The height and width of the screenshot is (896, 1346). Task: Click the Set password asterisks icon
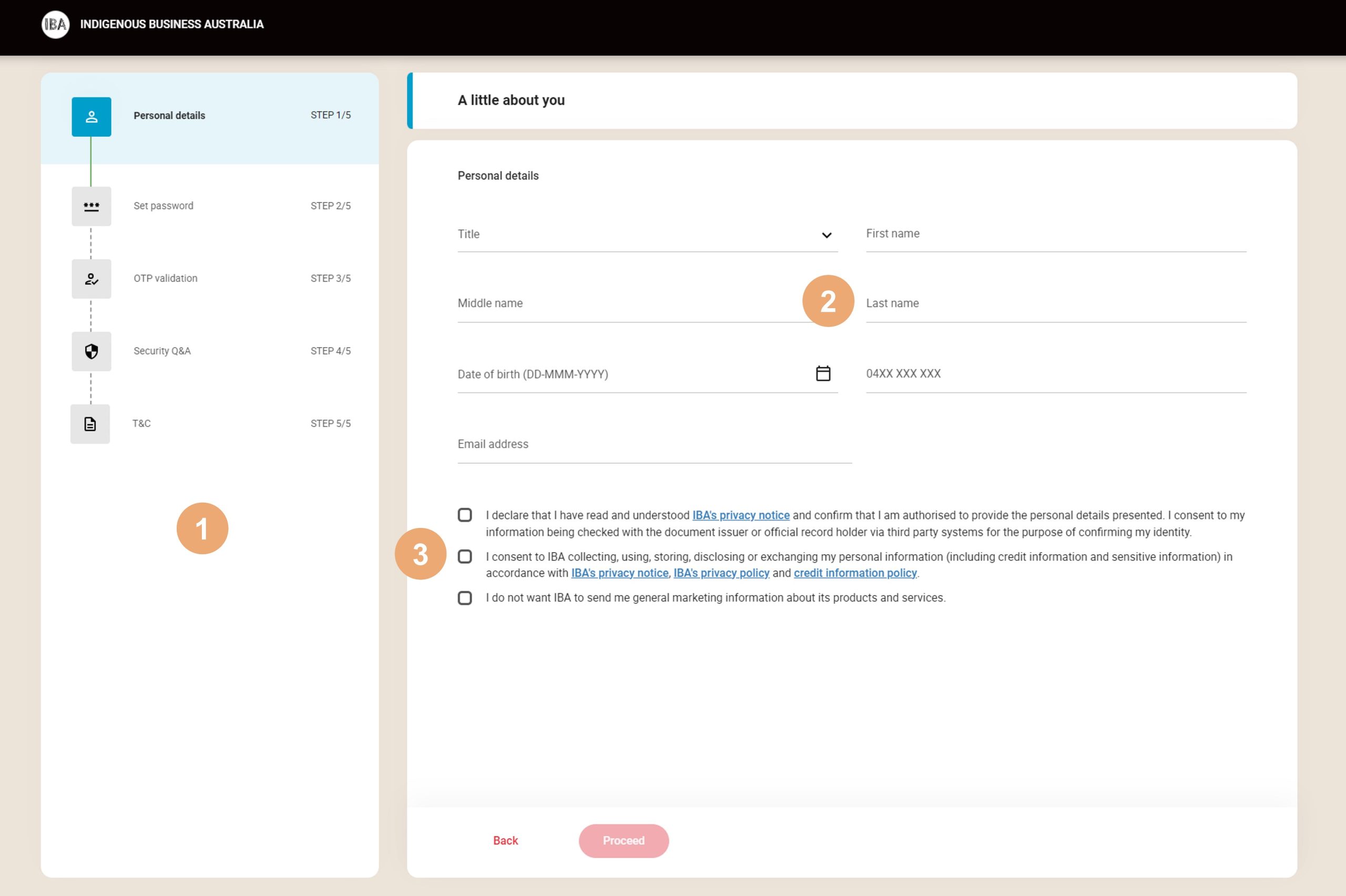point(91,206)
